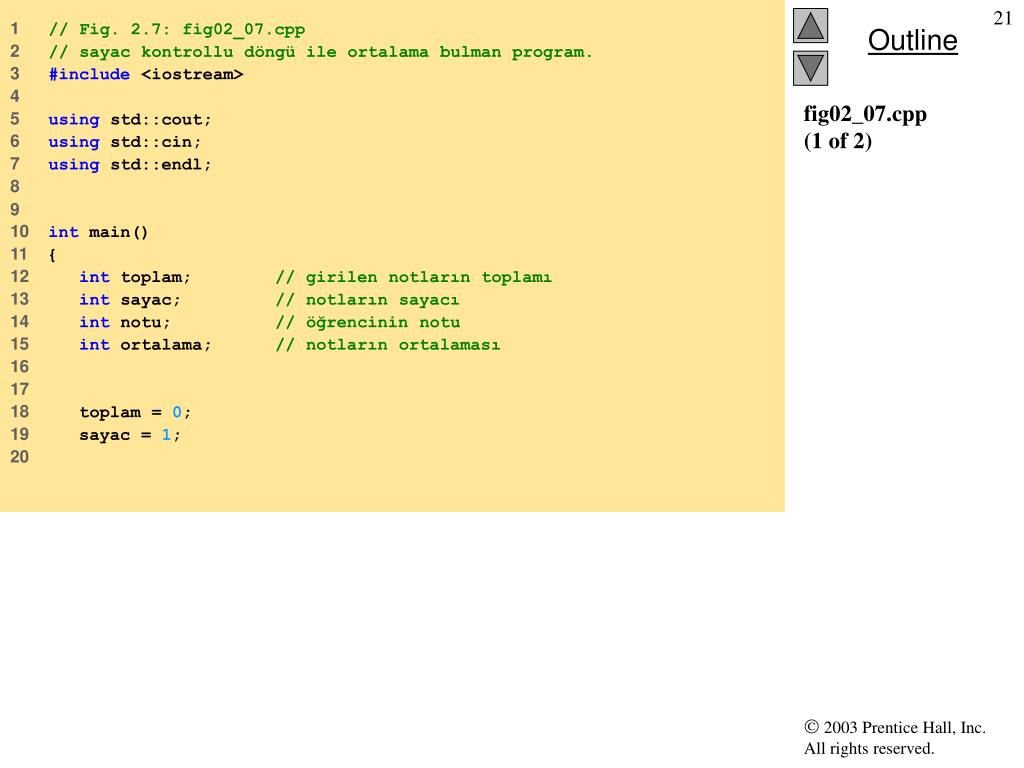1024x768 pixels.
Task: Click the 'toplam = 0;' statement
Action: (135, 412)
